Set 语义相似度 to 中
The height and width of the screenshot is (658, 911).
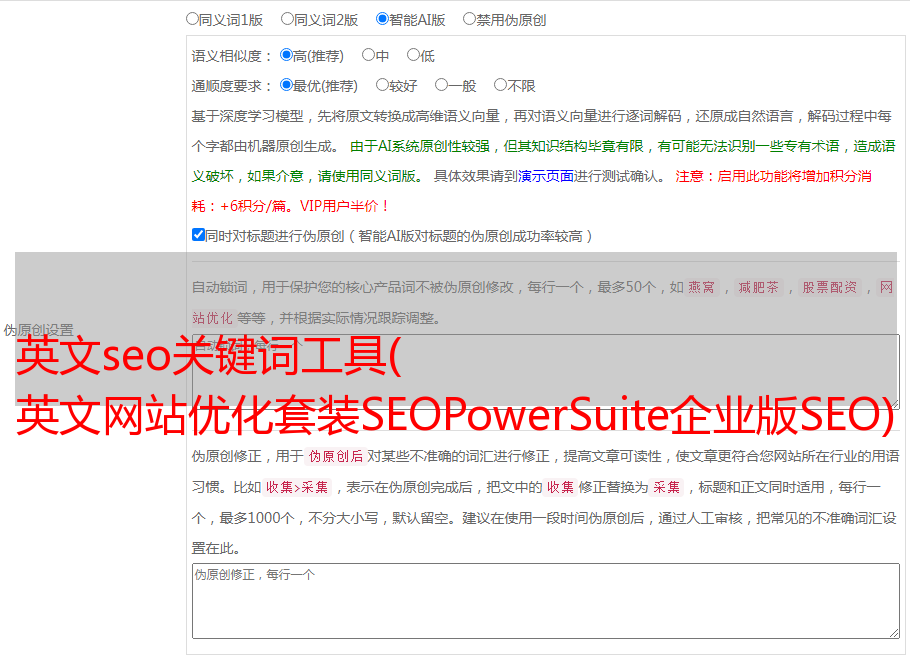tap(368, 55)
